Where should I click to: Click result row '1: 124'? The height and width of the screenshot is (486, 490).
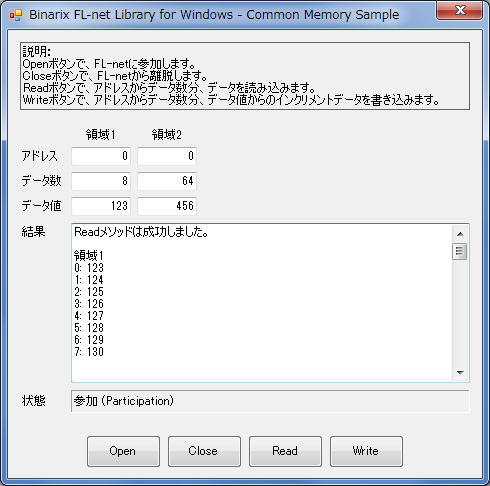(89, 280)
